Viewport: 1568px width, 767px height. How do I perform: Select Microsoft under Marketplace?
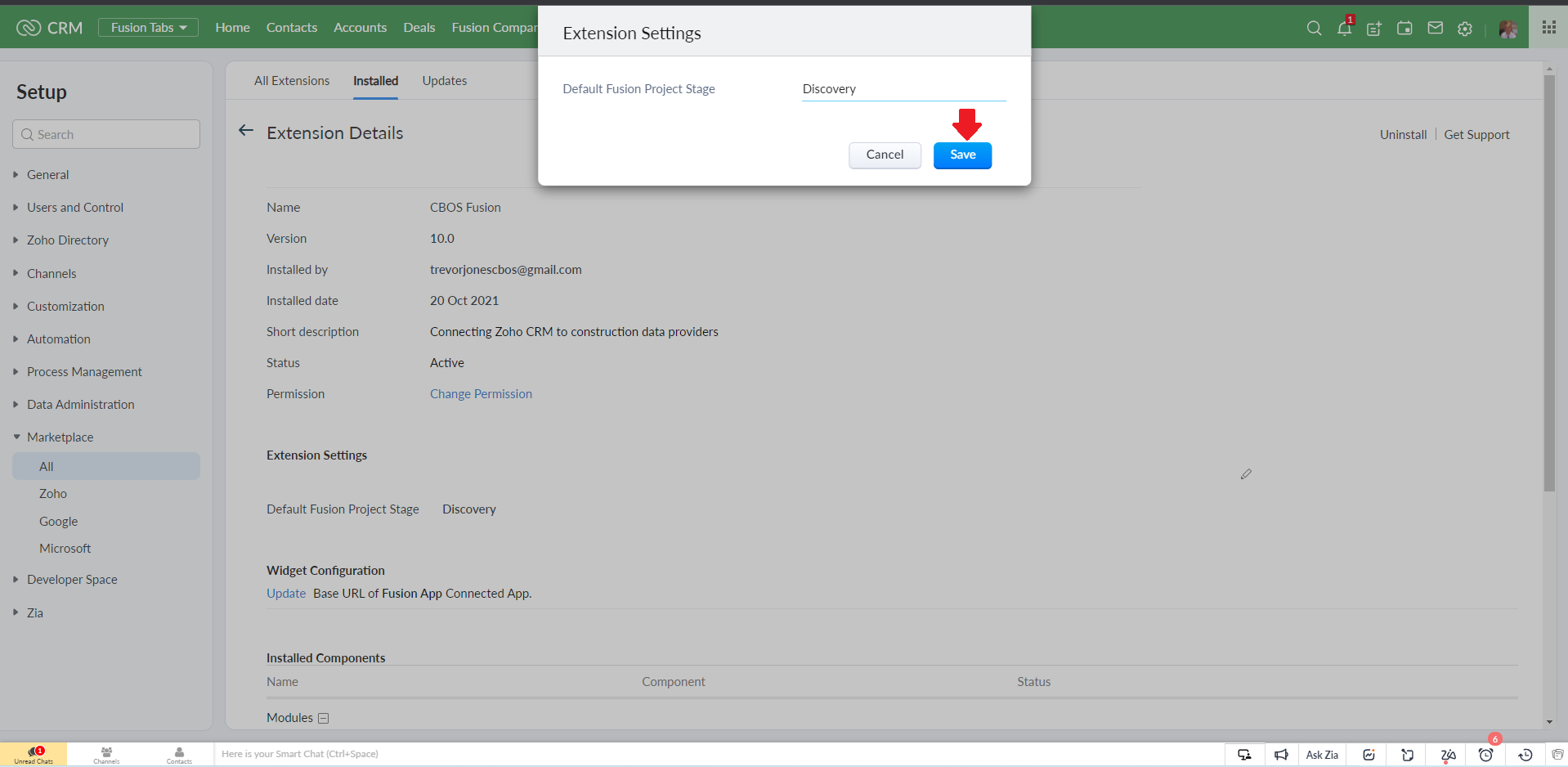coord(65,549)
